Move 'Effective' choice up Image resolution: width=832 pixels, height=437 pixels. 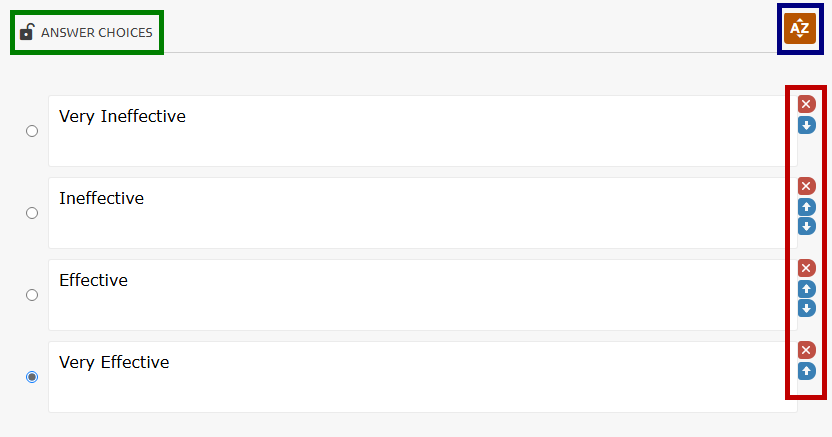click(x=806, y=288)
